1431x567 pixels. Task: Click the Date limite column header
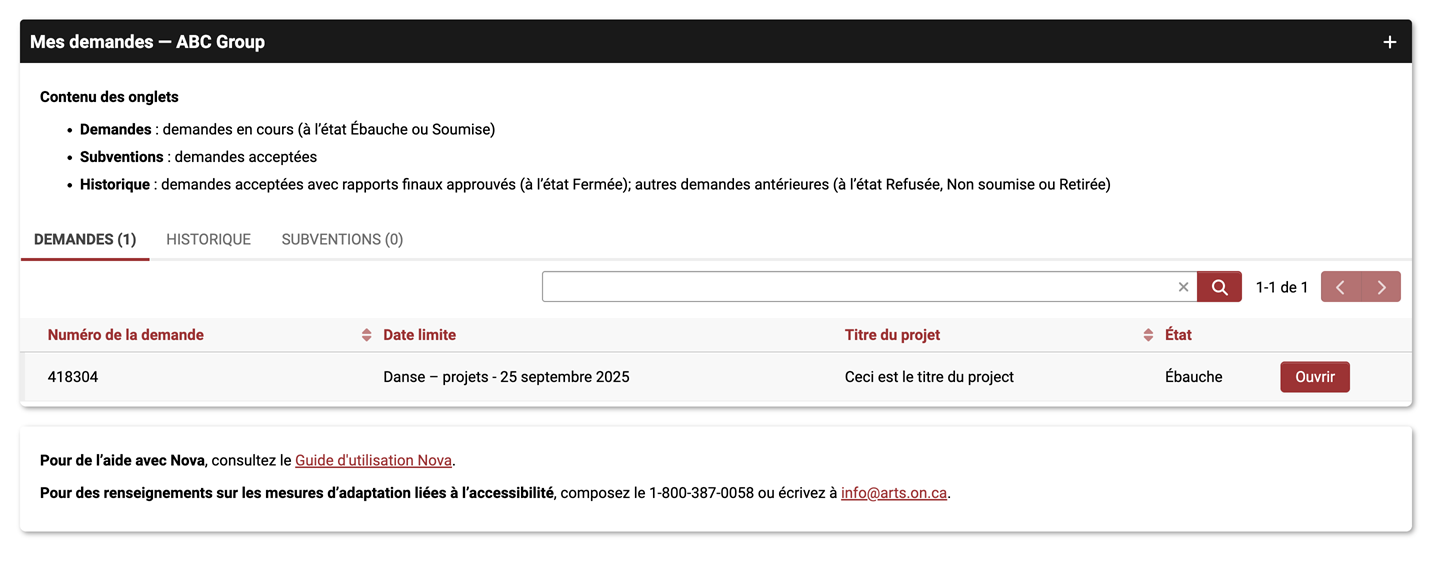tap(419, 335)
